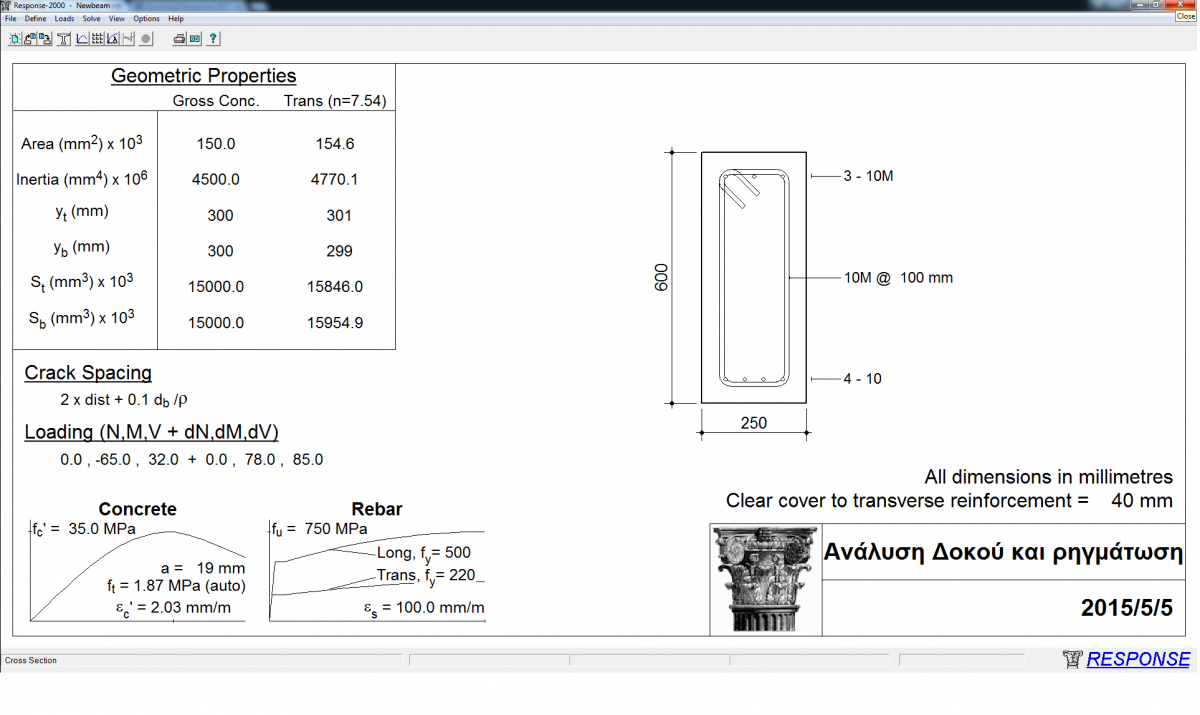This screenshot has width=1200, height=715.
Task: Click the teal toolbar icon beside Print
Action: pyautogui.click(x=195, y=39)
